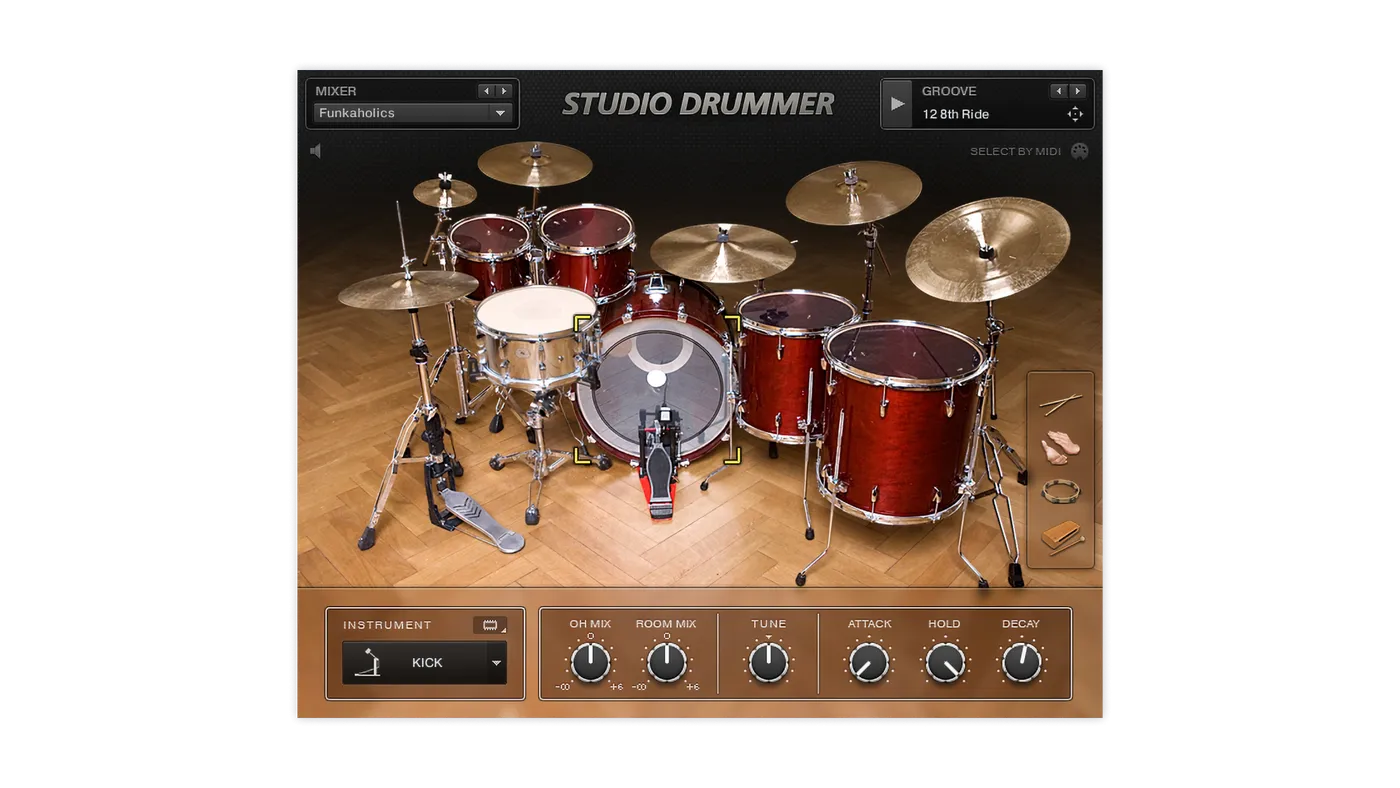Go to next mixer preset

click(x=504, y=91)
